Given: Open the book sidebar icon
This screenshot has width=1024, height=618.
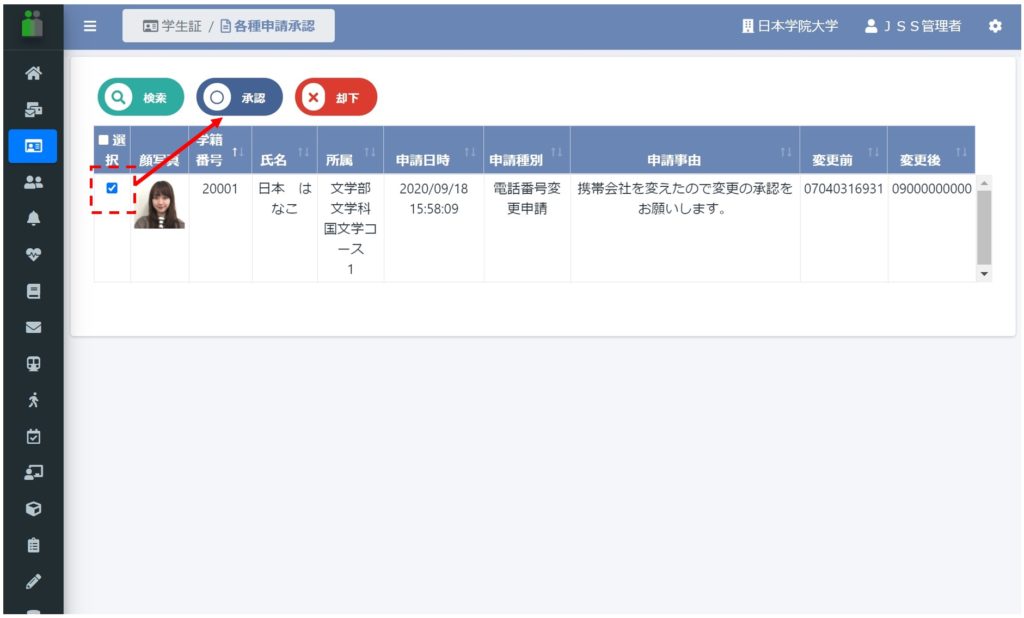Looking at the screenshot, I should [x=33, y=291].
